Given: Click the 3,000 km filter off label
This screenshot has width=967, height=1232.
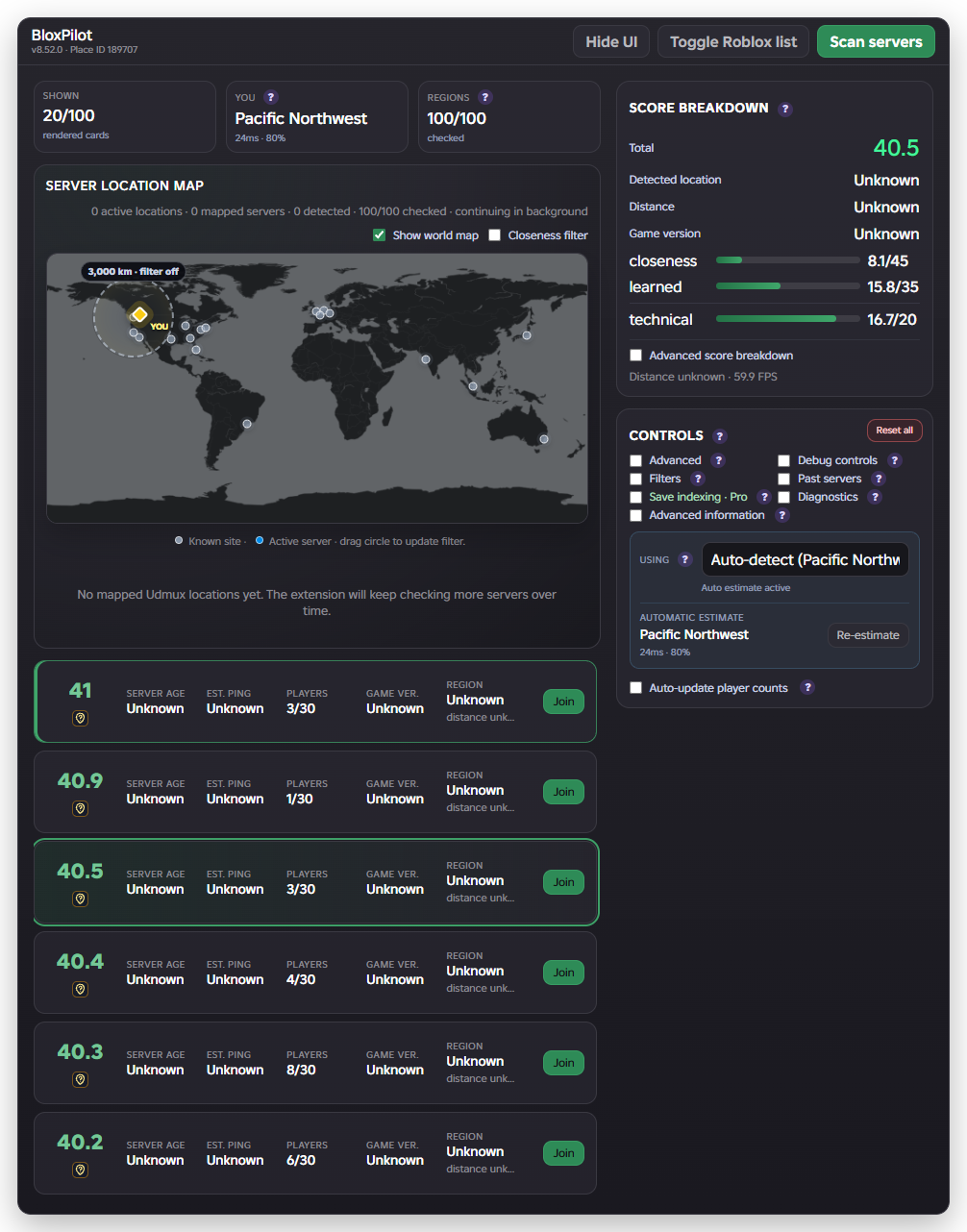Looking at the screenshot, I should coord(134,272).
